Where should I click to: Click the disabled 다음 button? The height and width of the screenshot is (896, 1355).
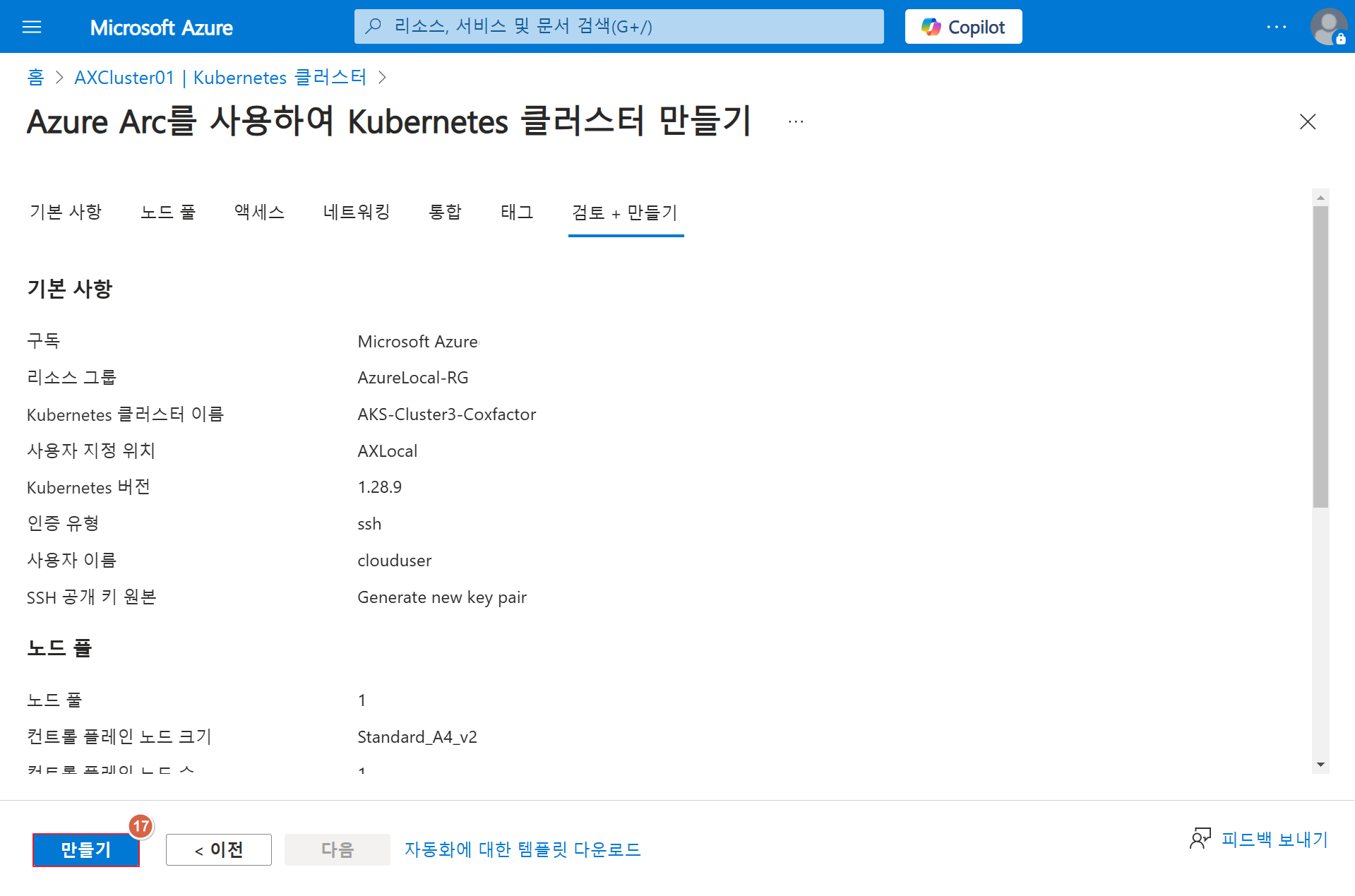pos(338,849)
